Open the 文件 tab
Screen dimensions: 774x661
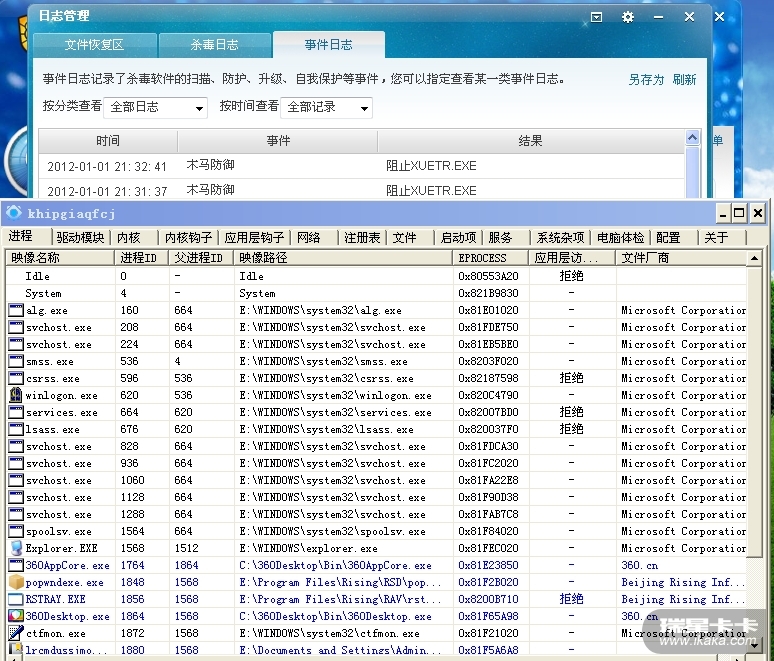(x=404, y=237)
